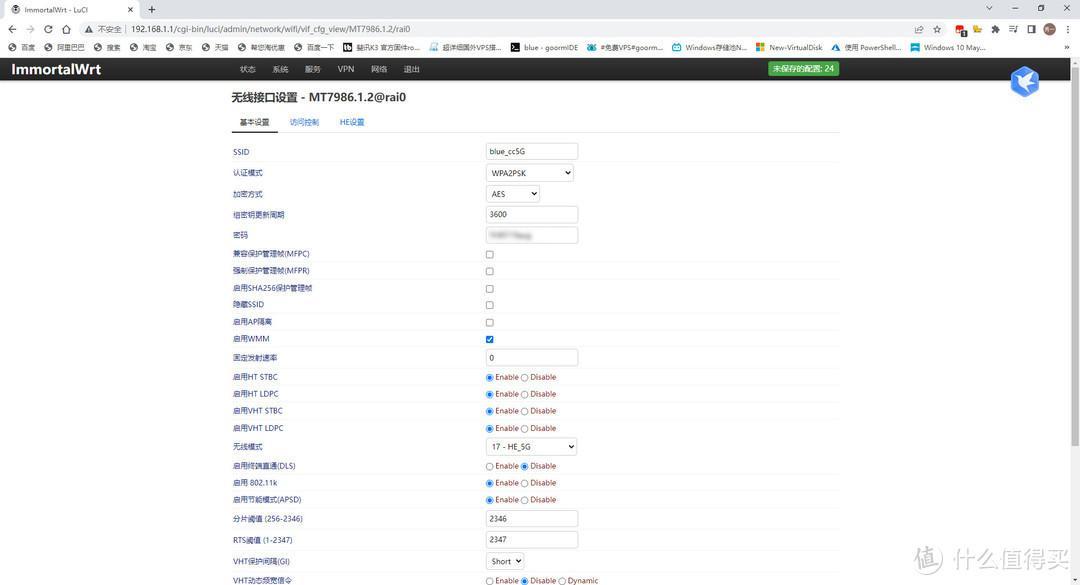Click the blue bird floating icon
Image resolution: width=1080 pixels, height=585 pixels.
[1024, 81]
